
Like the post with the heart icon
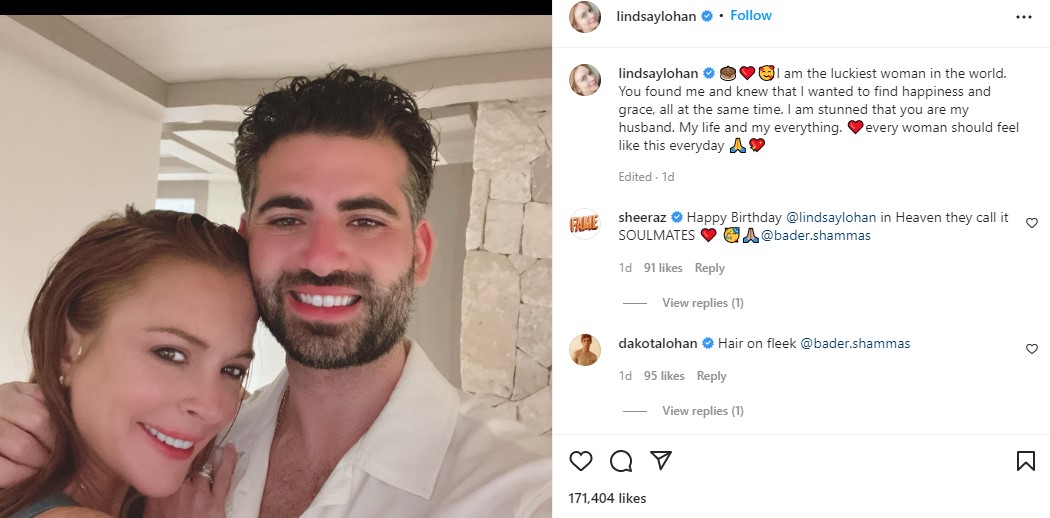(581, 460)
